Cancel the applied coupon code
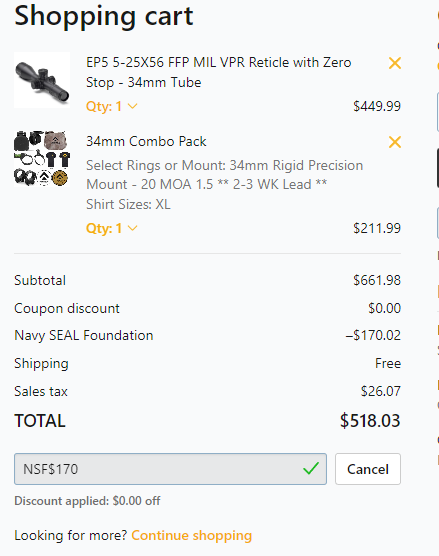The height and width of the screenshot is (556, 439). pos(368,469)
